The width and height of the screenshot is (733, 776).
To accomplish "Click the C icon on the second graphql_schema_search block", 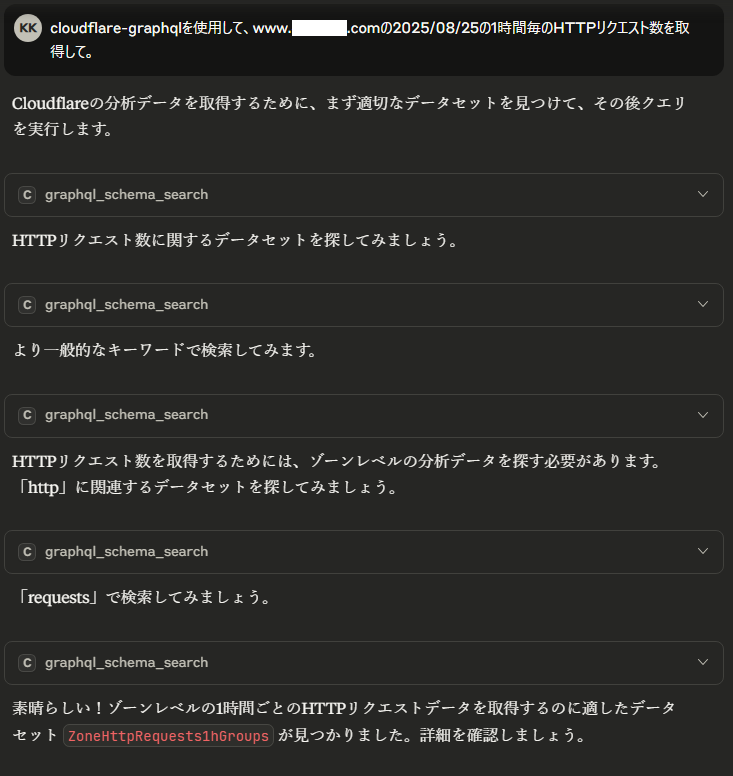I will click(28, 305).
